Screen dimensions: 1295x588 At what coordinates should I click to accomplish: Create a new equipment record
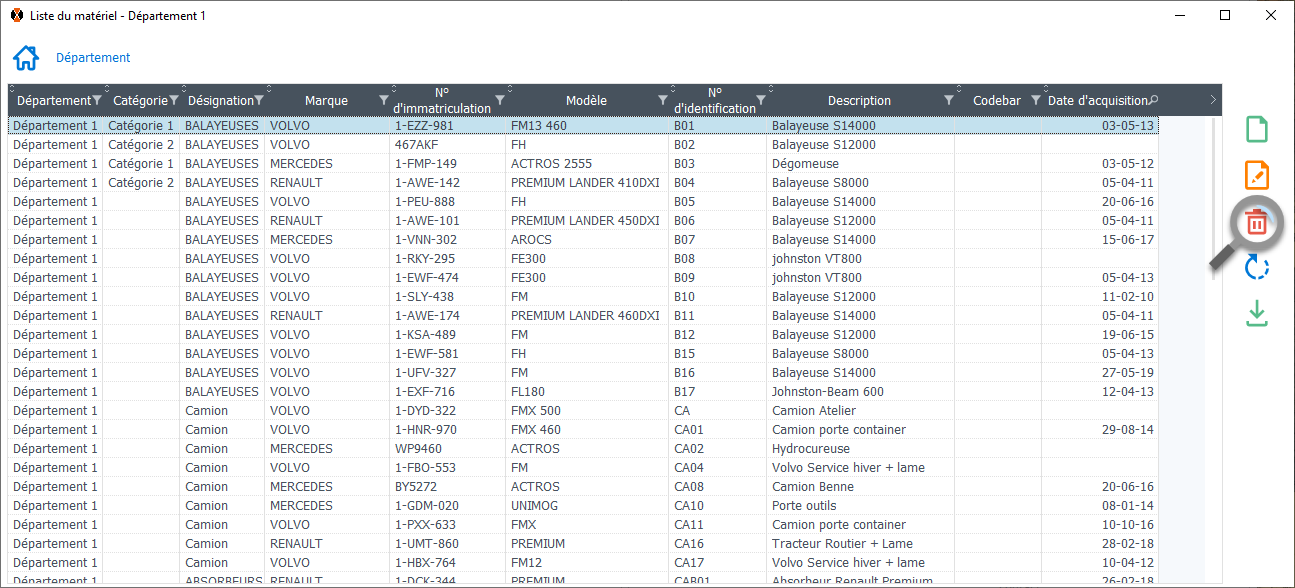click(x=1257, y=130)
